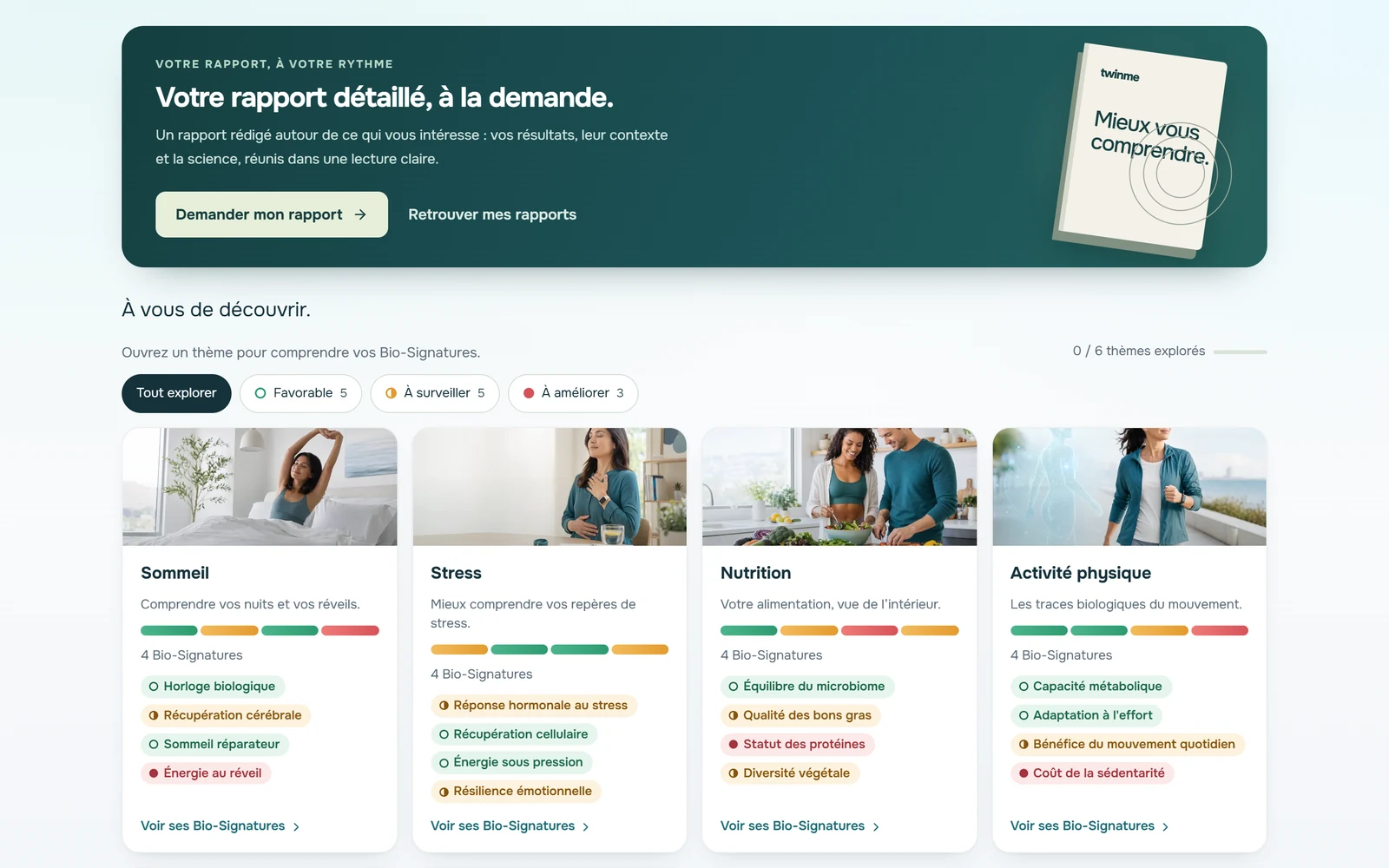
Task: Filter themes by À surveiller
Action: (x=435, y=393)
